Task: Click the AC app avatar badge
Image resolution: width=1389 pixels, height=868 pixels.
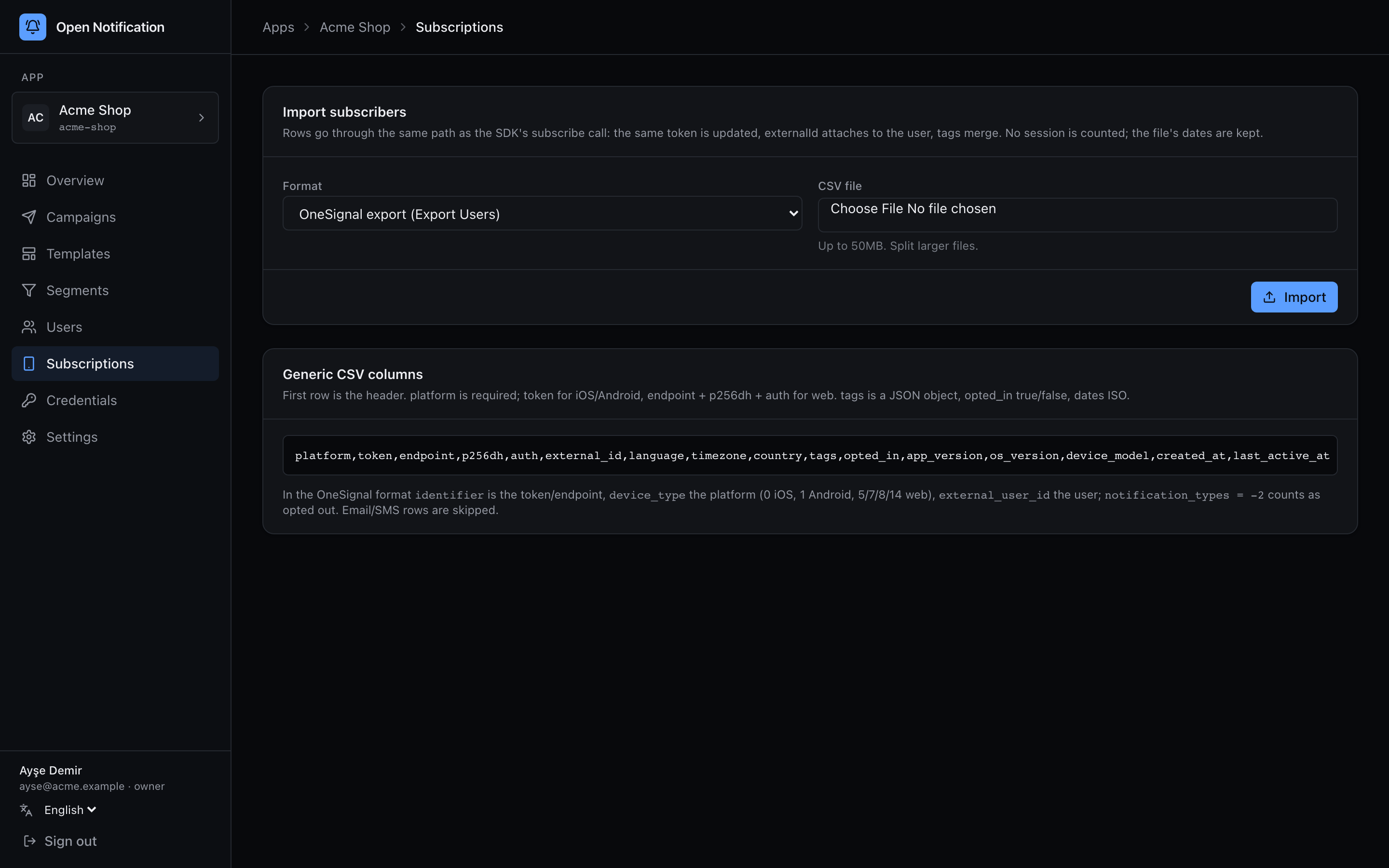Action: [36, 118]
